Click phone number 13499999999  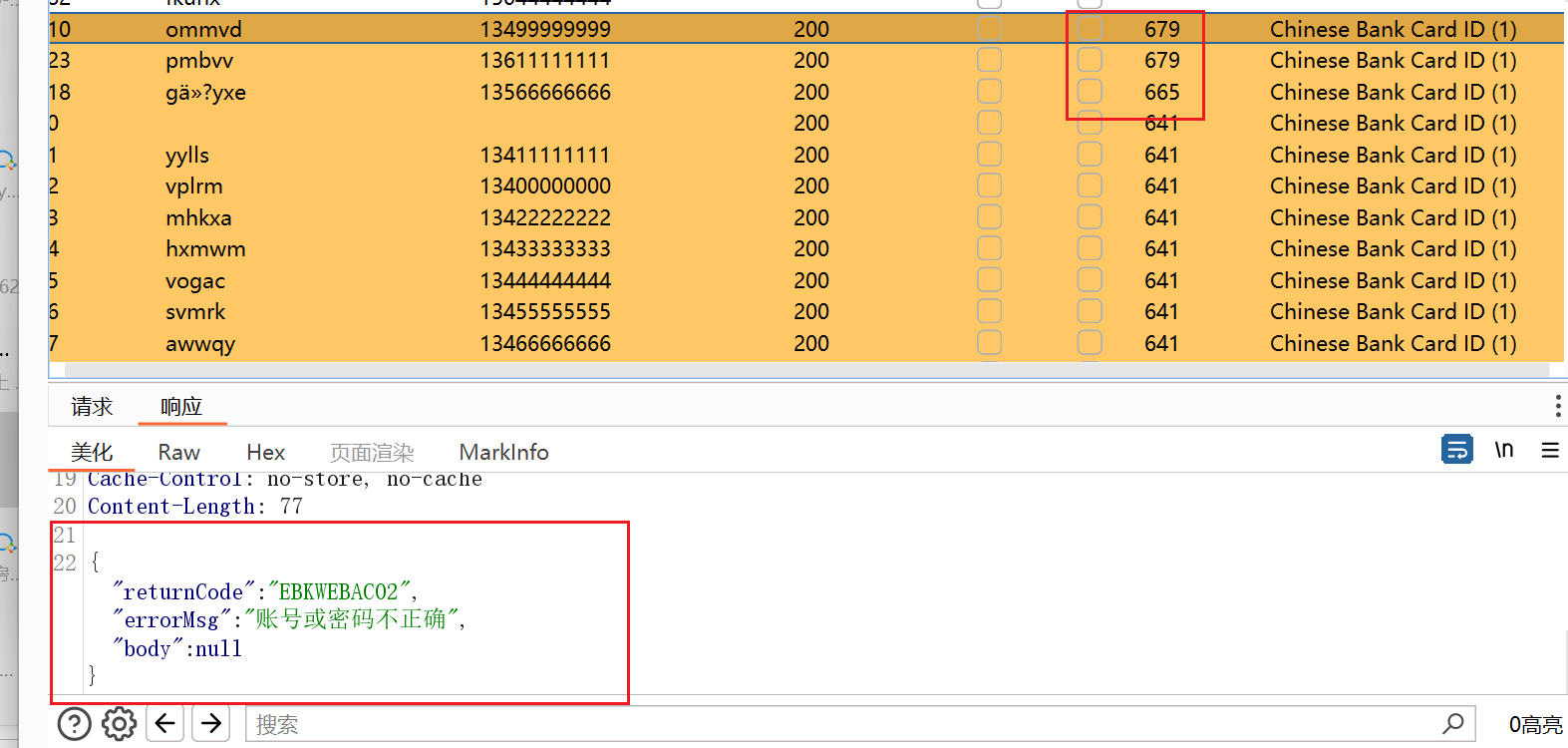tap(545, 30)
